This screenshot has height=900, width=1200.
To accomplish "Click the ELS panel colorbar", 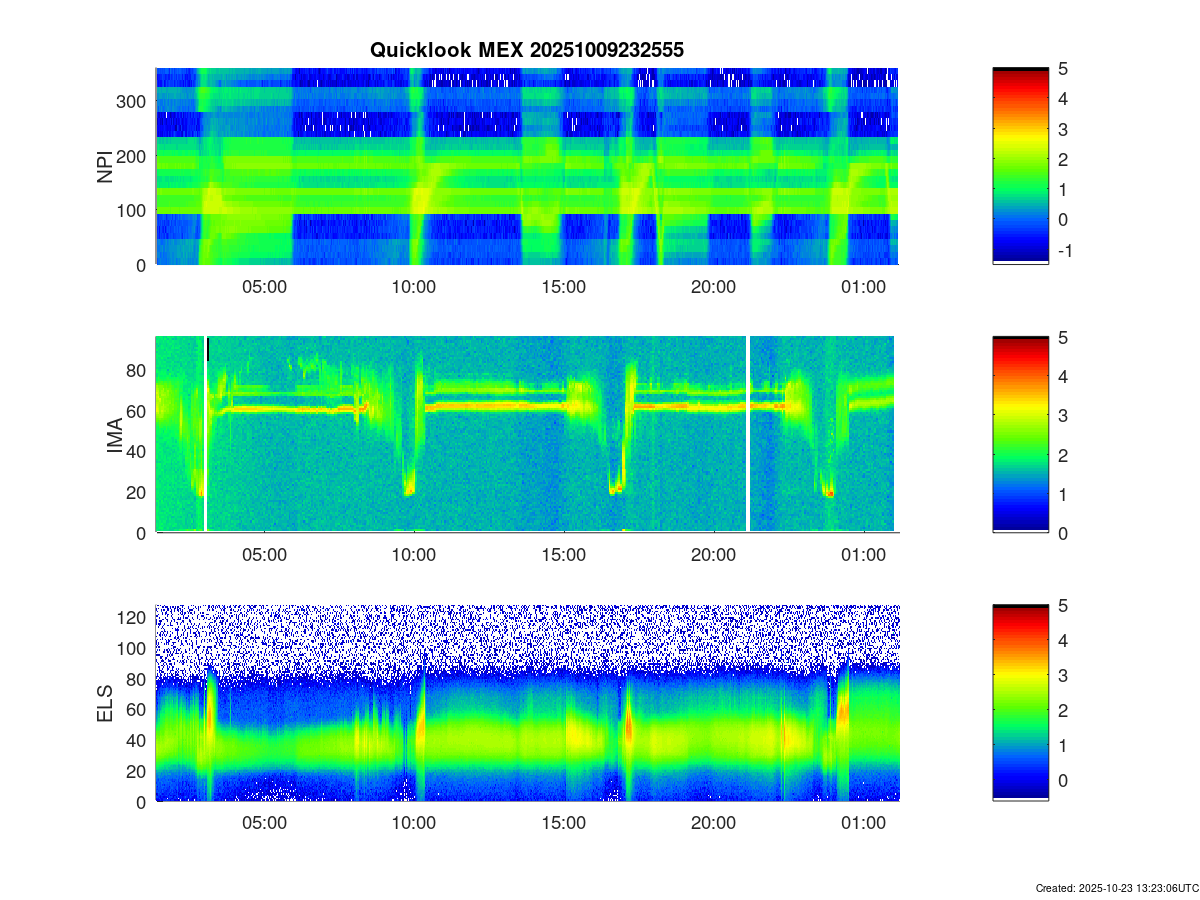I will [x=1020, y=702].
